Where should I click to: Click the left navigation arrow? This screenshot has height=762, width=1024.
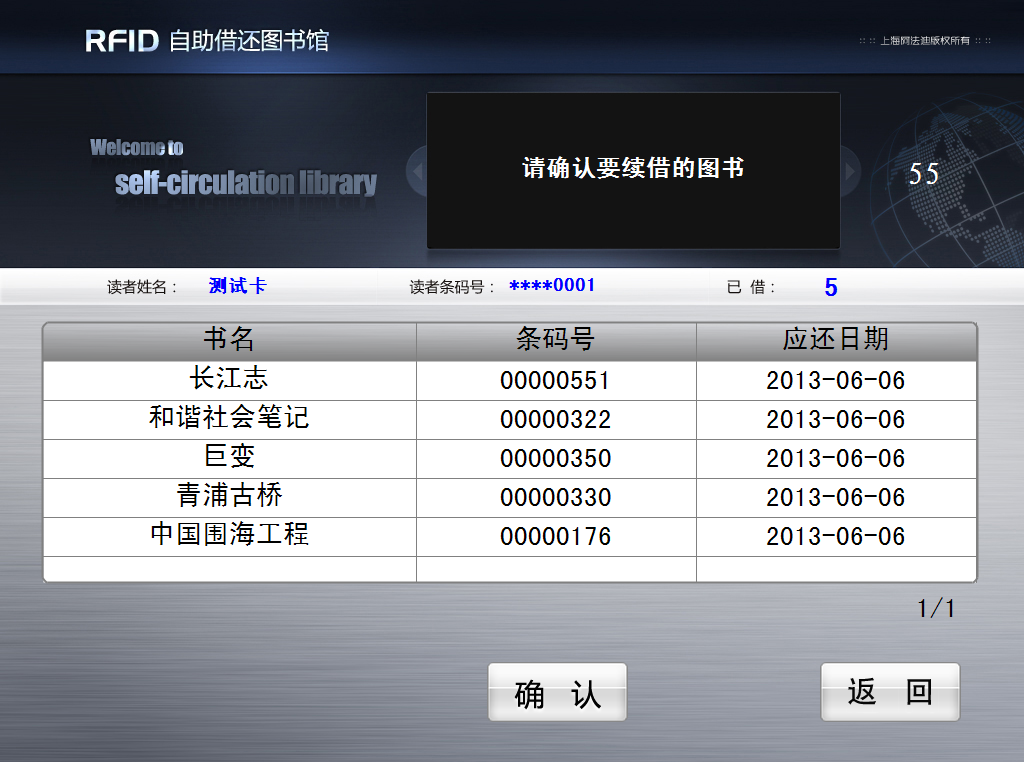[417, 170]
